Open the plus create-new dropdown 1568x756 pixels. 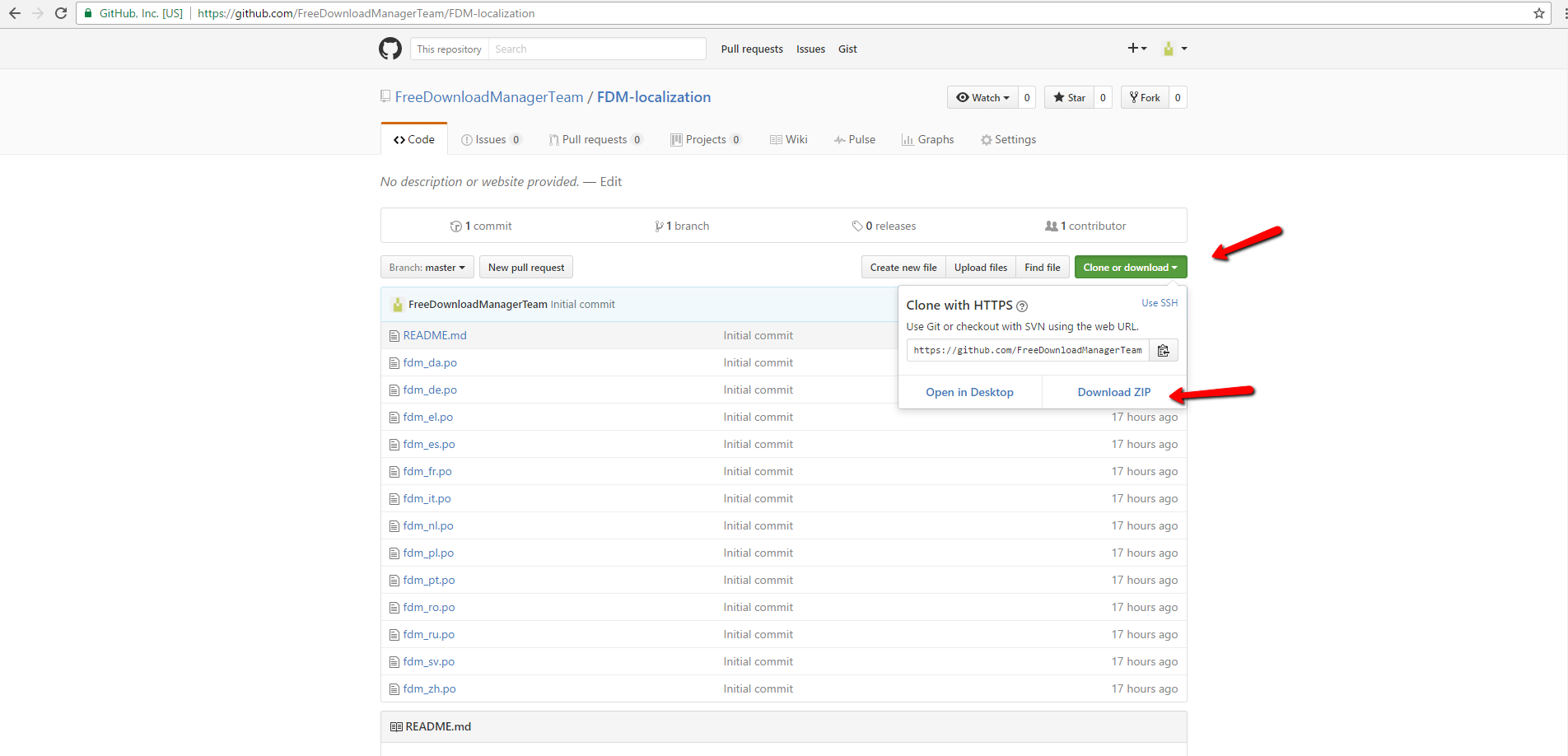[1137, 49]
